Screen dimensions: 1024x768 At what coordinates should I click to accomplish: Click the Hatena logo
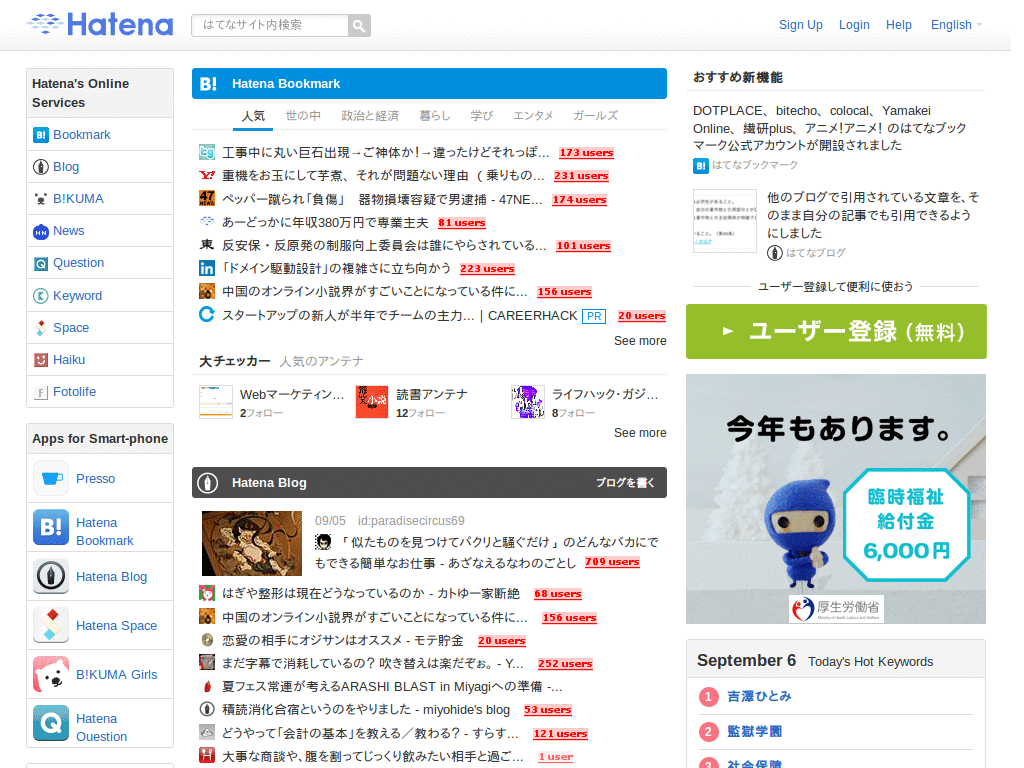click(100, 24)
